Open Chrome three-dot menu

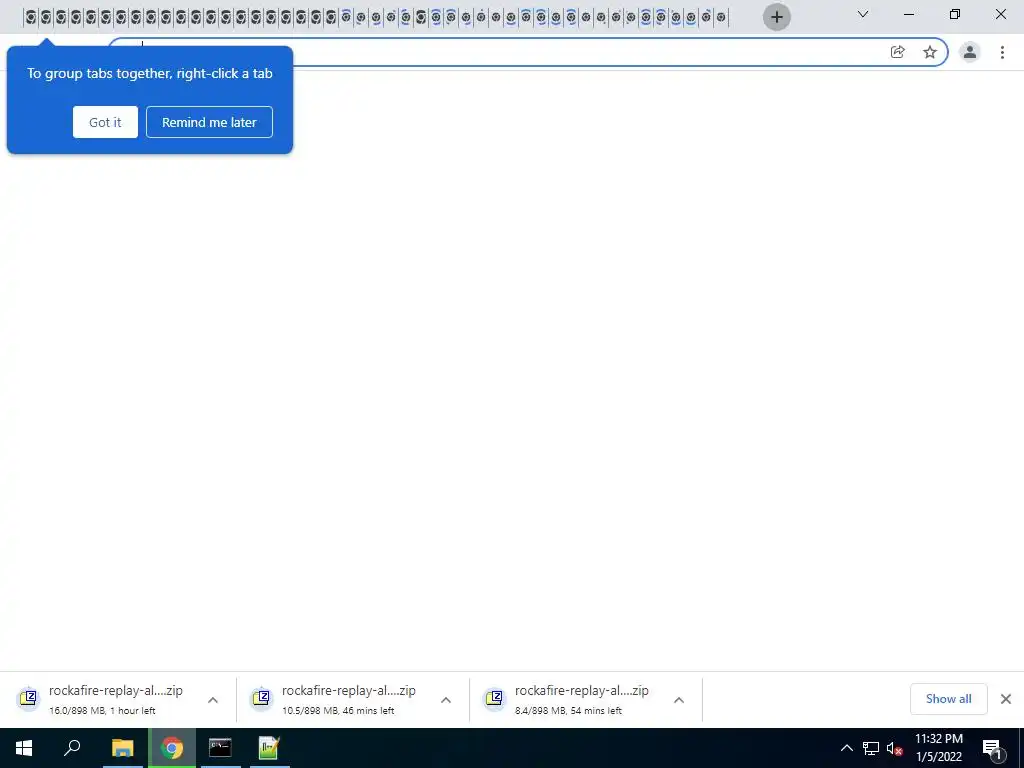[1002, 52]
